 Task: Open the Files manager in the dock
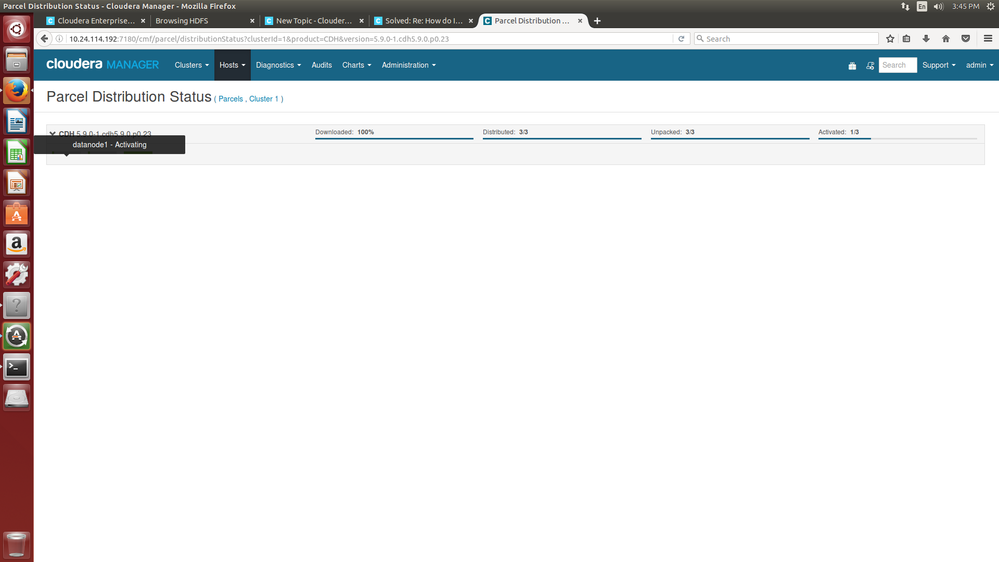pyautogui.click(x=17, y=60)
